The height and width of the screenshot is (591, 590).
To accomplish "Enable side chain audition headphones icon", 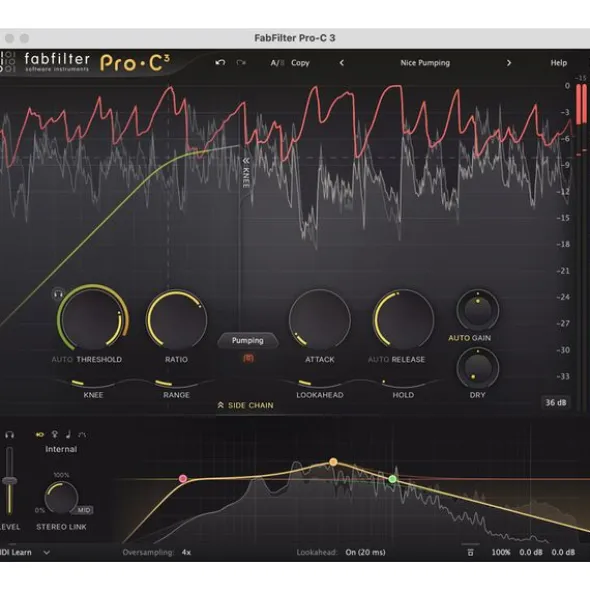I will [9, 435].
